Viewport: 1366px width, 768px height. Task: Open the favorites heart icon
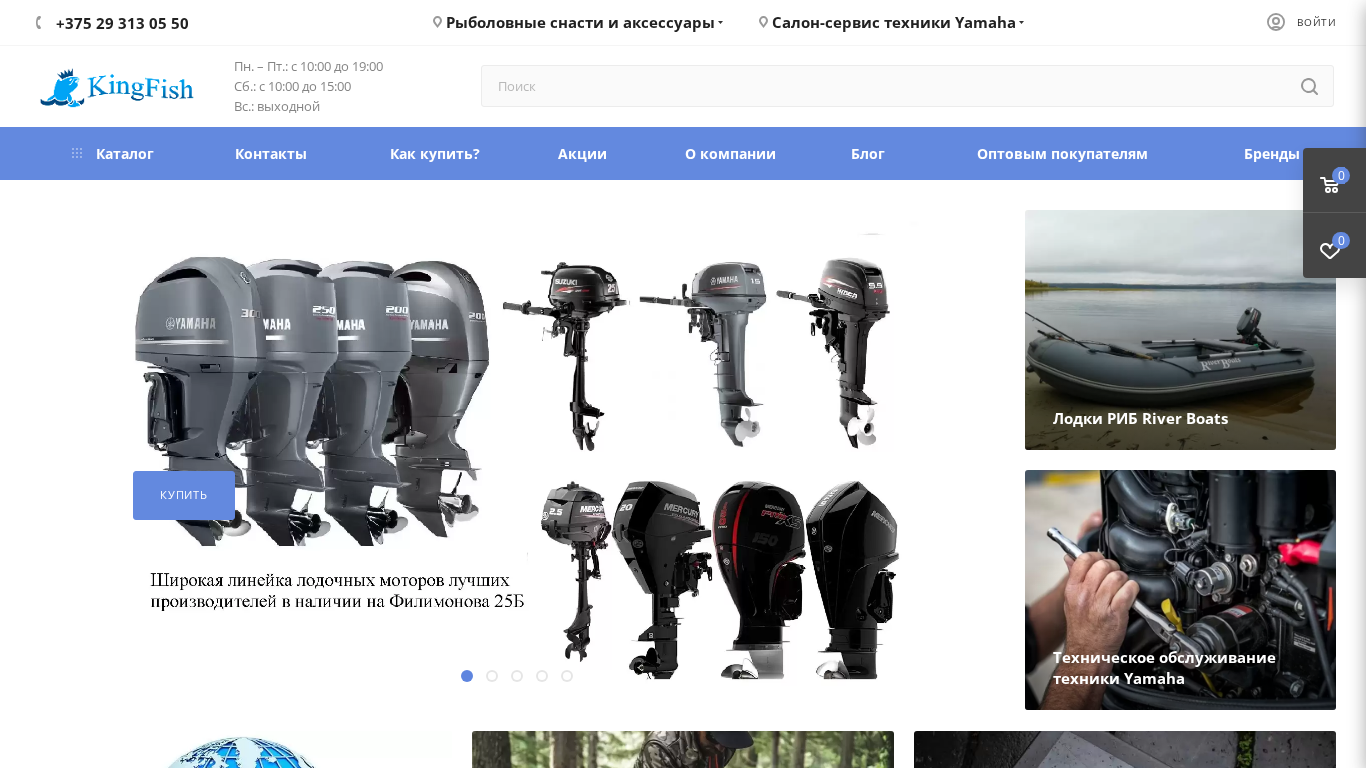[1330, 249]
